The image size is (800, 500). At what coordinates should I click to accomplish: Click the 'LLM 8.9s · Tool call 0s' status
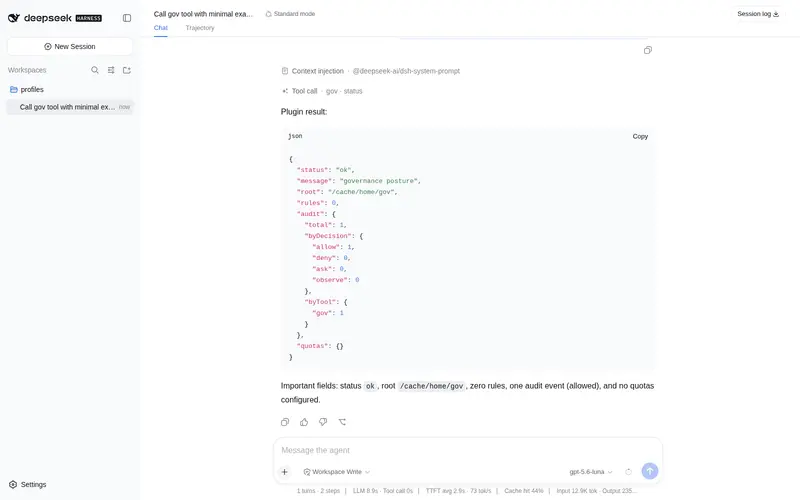(x=383, y=491)
